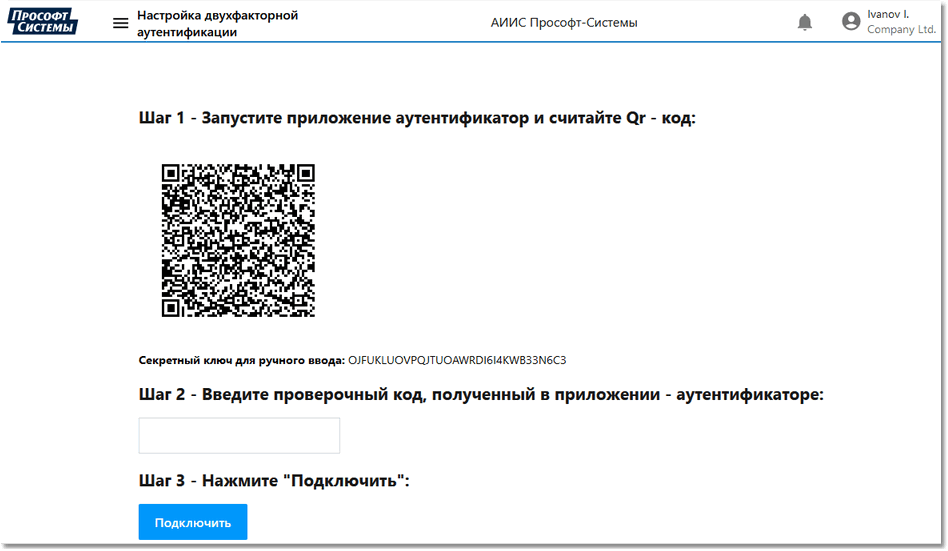Click the Шаг 1 heading text
This screenshot has width=948, height=551.
click(417, 118)
